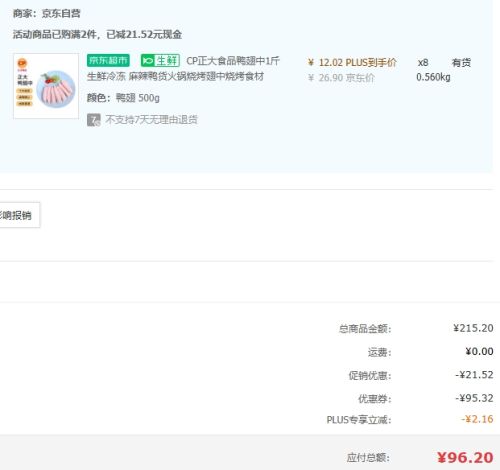The height and width of the screenshot is (470, 500).
Task: Click the 报销 button on the left edge
Action: coord(20,215)
